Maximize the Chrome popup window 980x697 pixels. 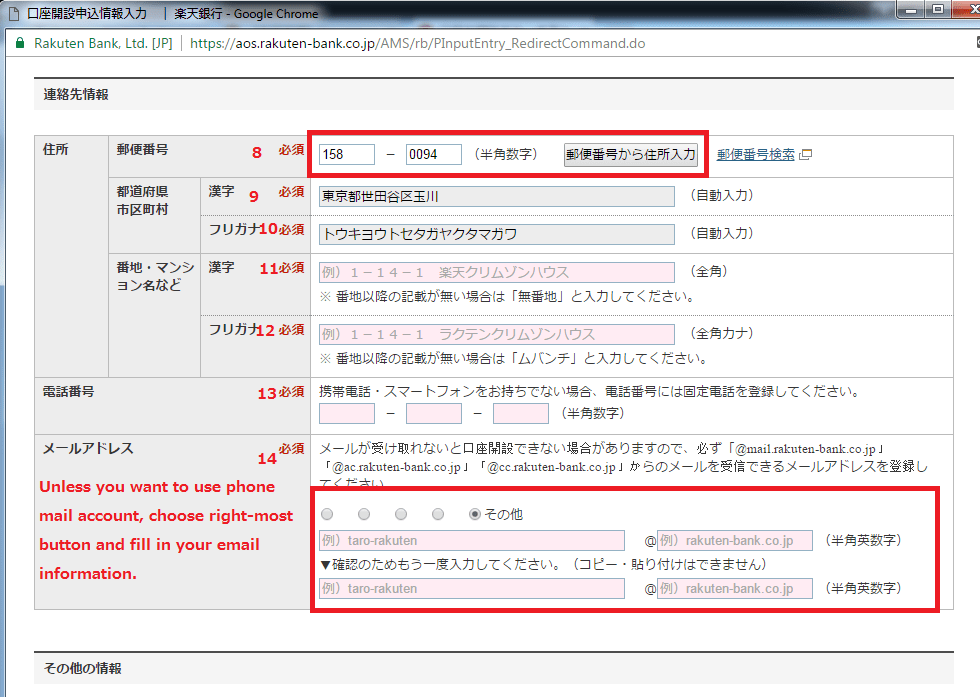(938, 10)
